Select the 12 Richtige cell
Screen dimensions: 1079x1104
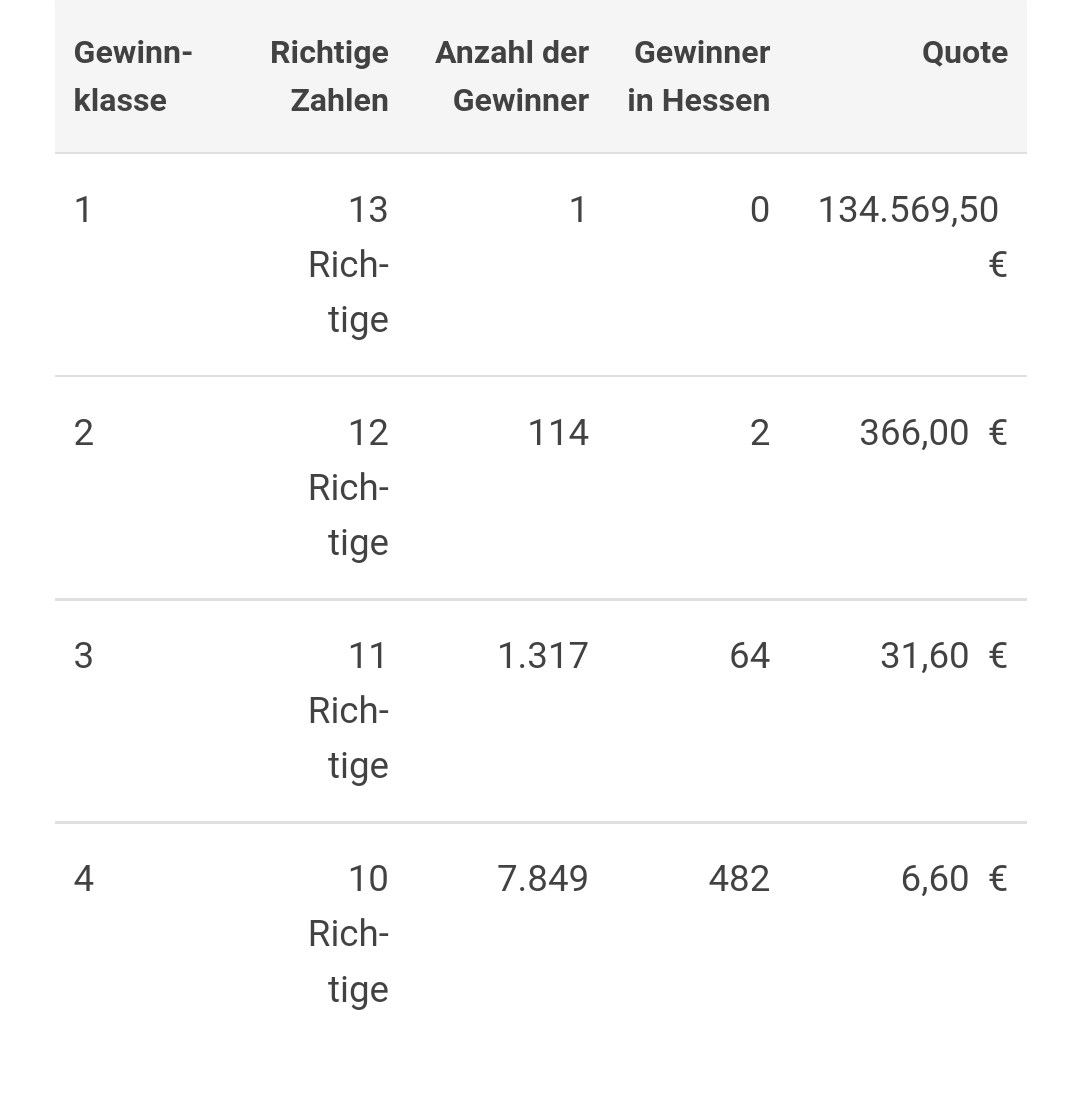coord(349,487)
